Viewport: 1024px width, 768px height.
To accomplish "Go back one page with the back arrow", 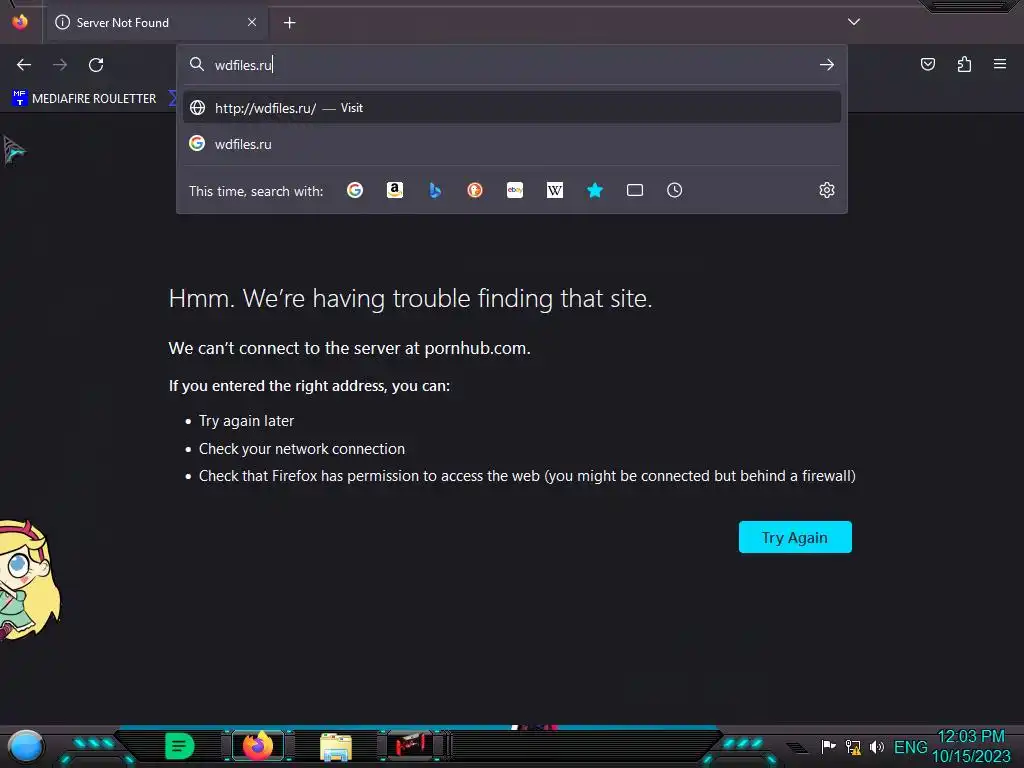I will pyautogui.click(x=24, y=65).
